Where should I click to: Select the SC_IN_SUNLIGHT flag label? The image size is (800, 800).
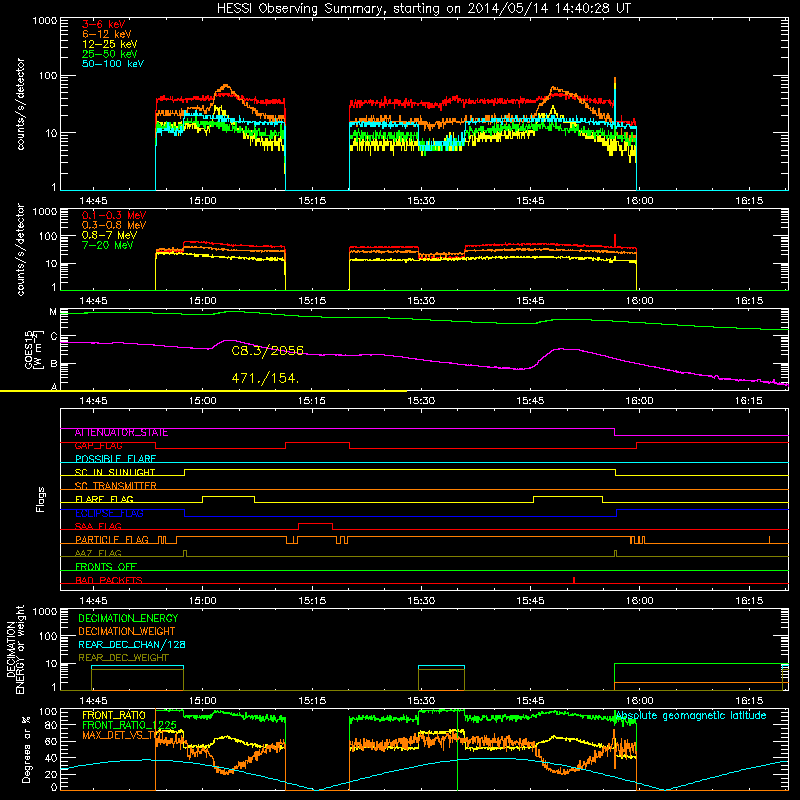tap(115, 472)
